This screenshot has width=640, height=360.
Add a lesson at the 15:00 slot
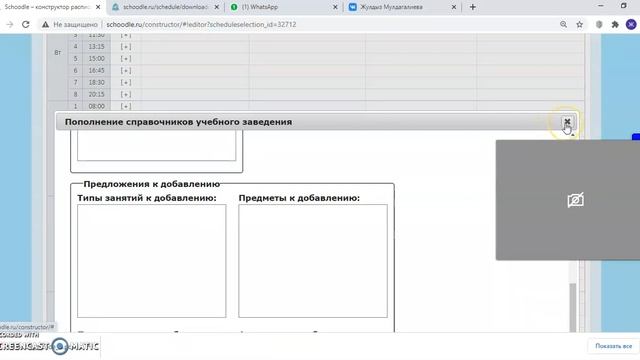(126, 58)
